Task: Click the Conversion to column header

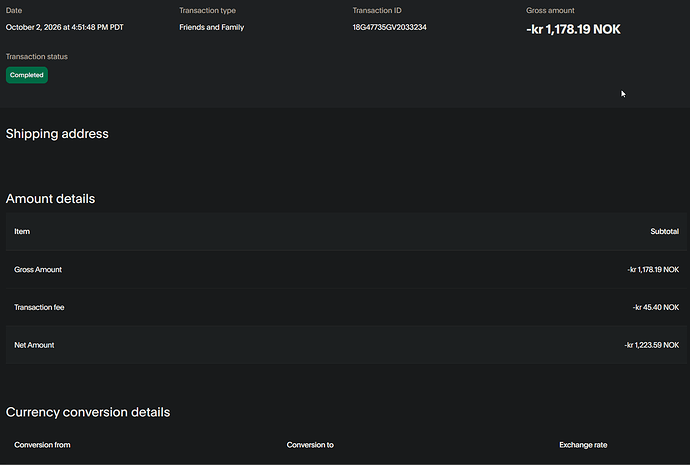Action: (x=310, y=445)
